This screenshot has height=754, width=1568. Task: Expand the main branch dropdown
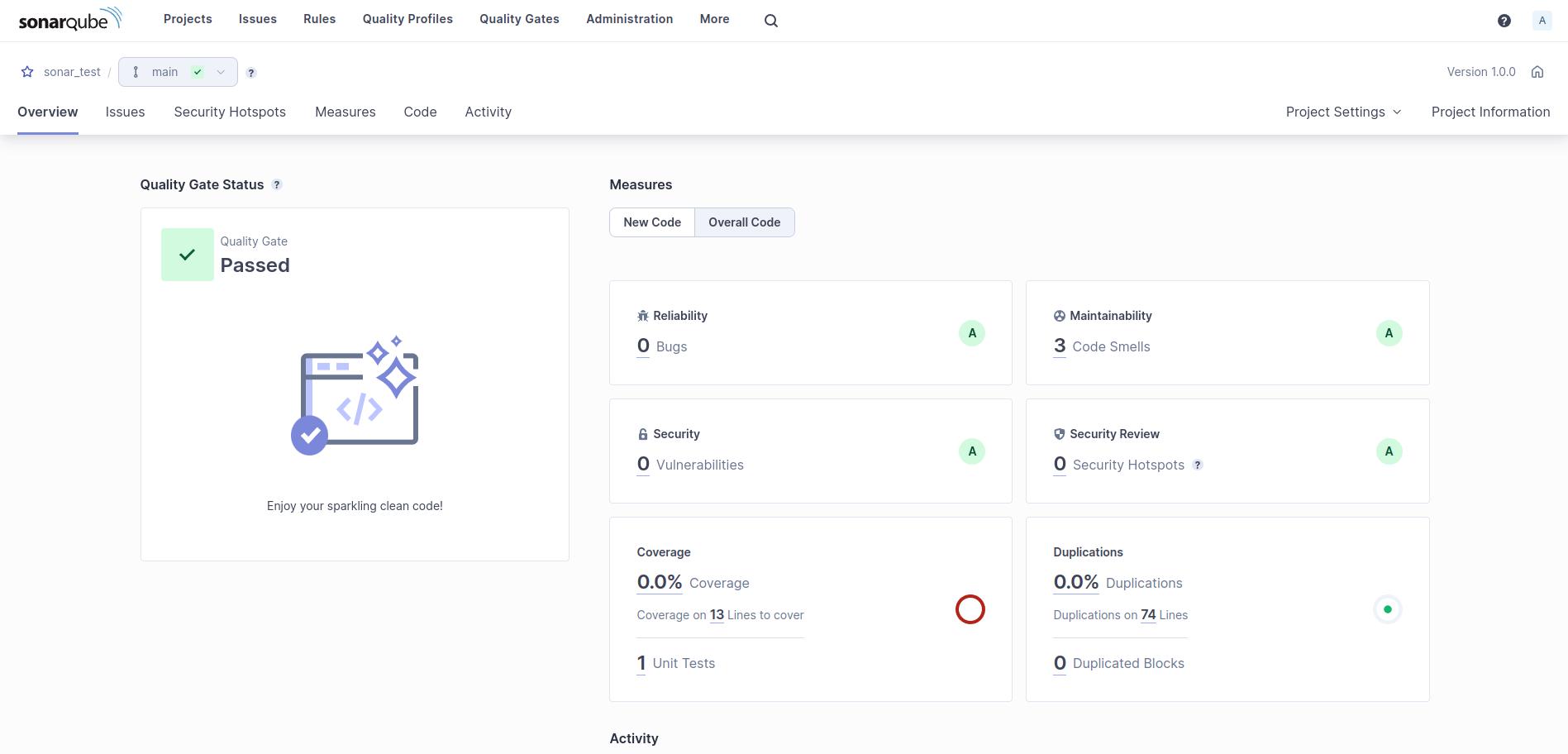(221, 72)
